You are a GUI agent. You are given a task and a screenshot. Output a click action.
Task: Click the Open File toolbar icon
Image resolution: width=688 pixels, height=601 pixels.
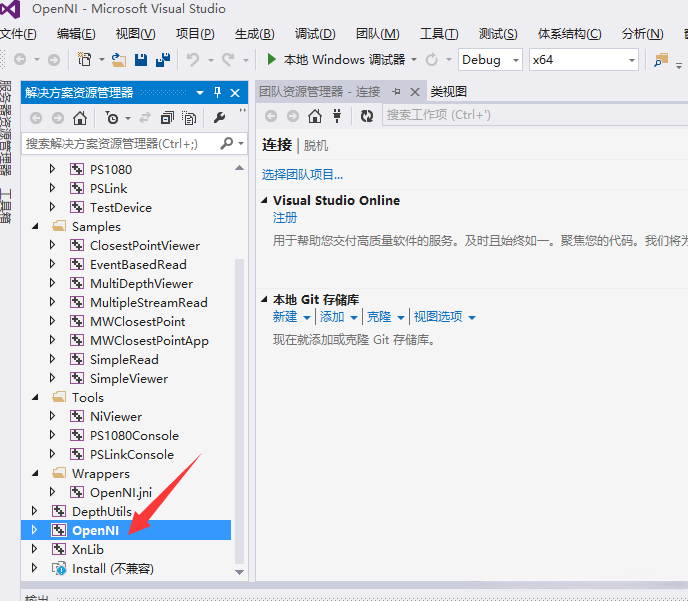tap(118, 60)
